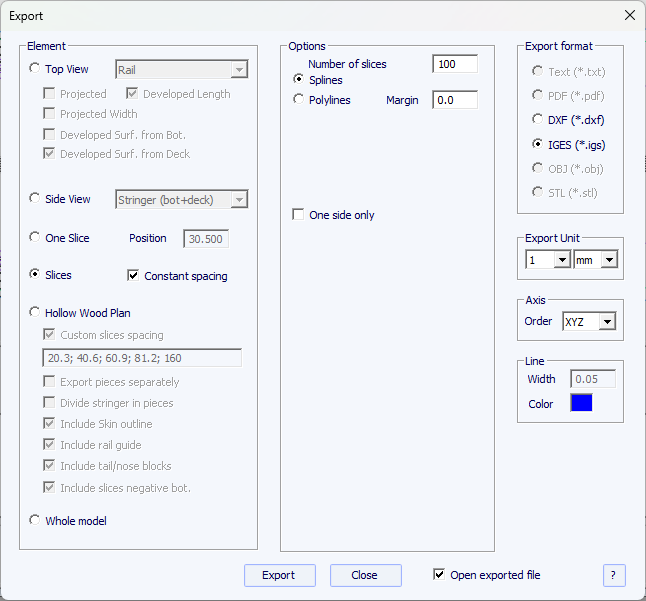This screenshot has width=646, height=601.
Task: Switch to Polylines option
Action: 298,100
